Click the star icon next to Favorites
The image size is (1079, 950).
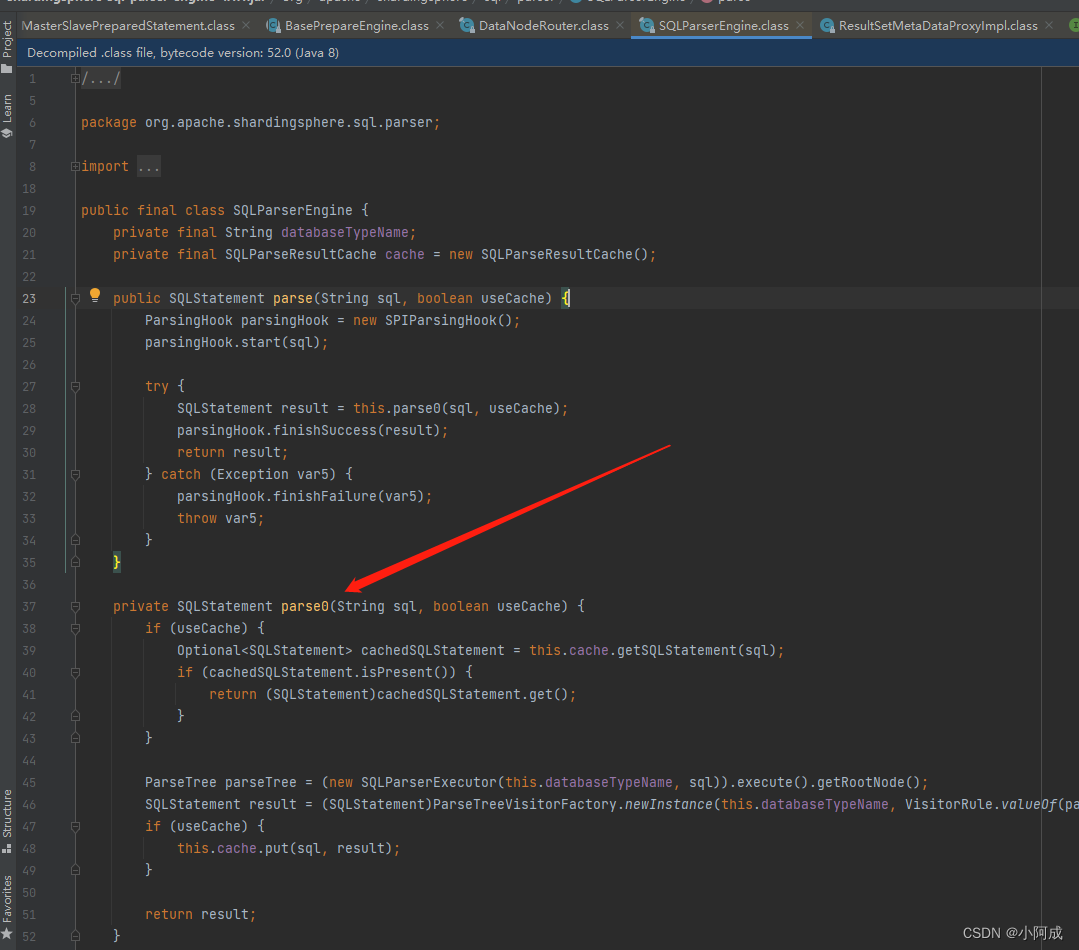8,931
